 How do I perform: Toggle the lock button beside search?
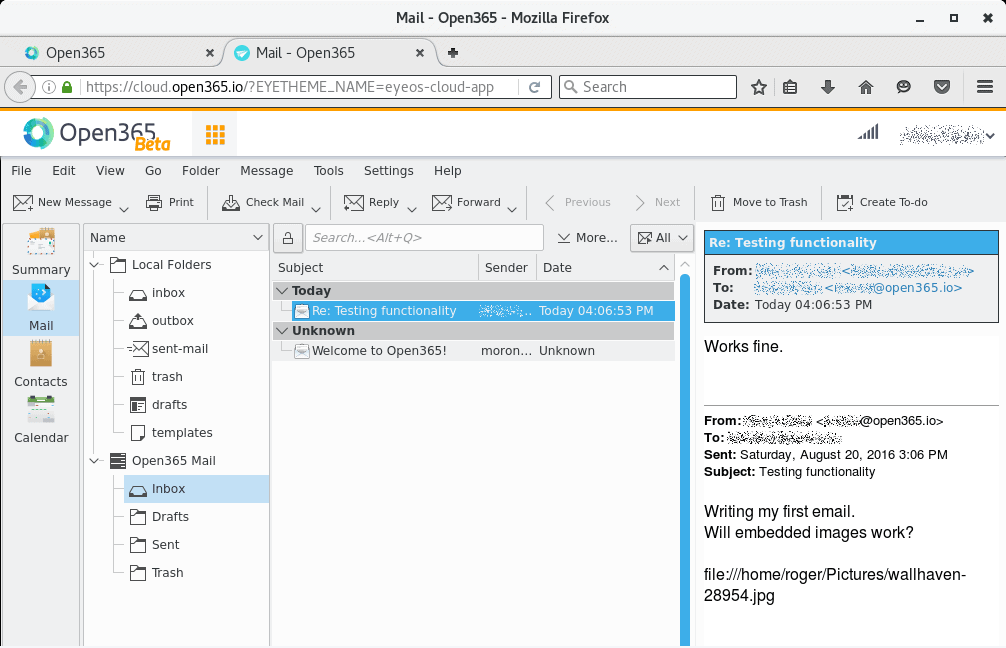tap(288, 238)
